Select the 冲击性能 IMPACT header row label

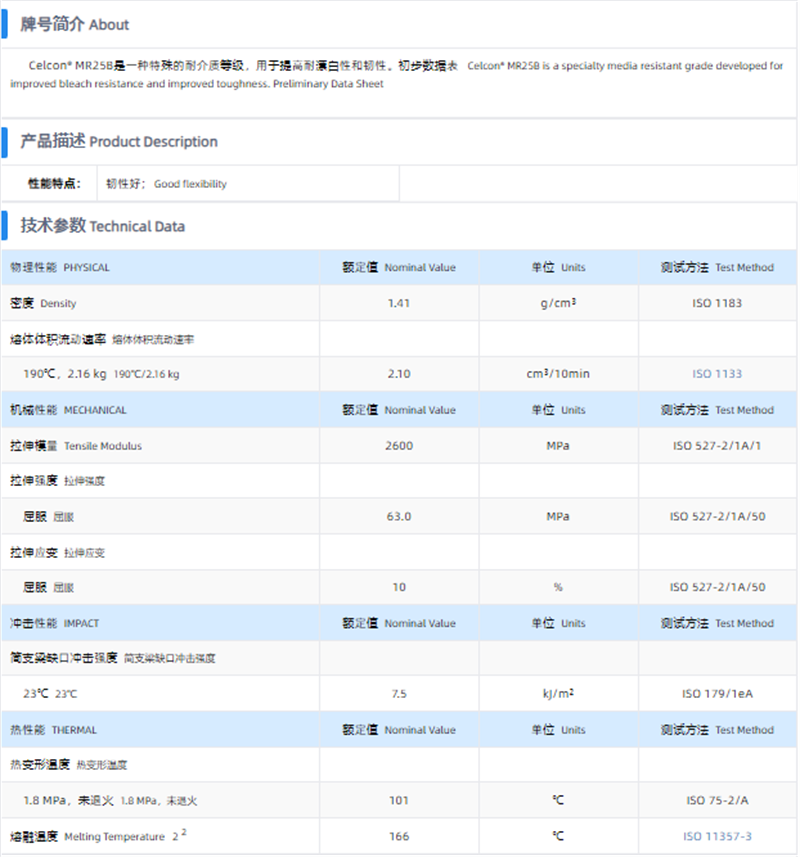tap(55, 623)
